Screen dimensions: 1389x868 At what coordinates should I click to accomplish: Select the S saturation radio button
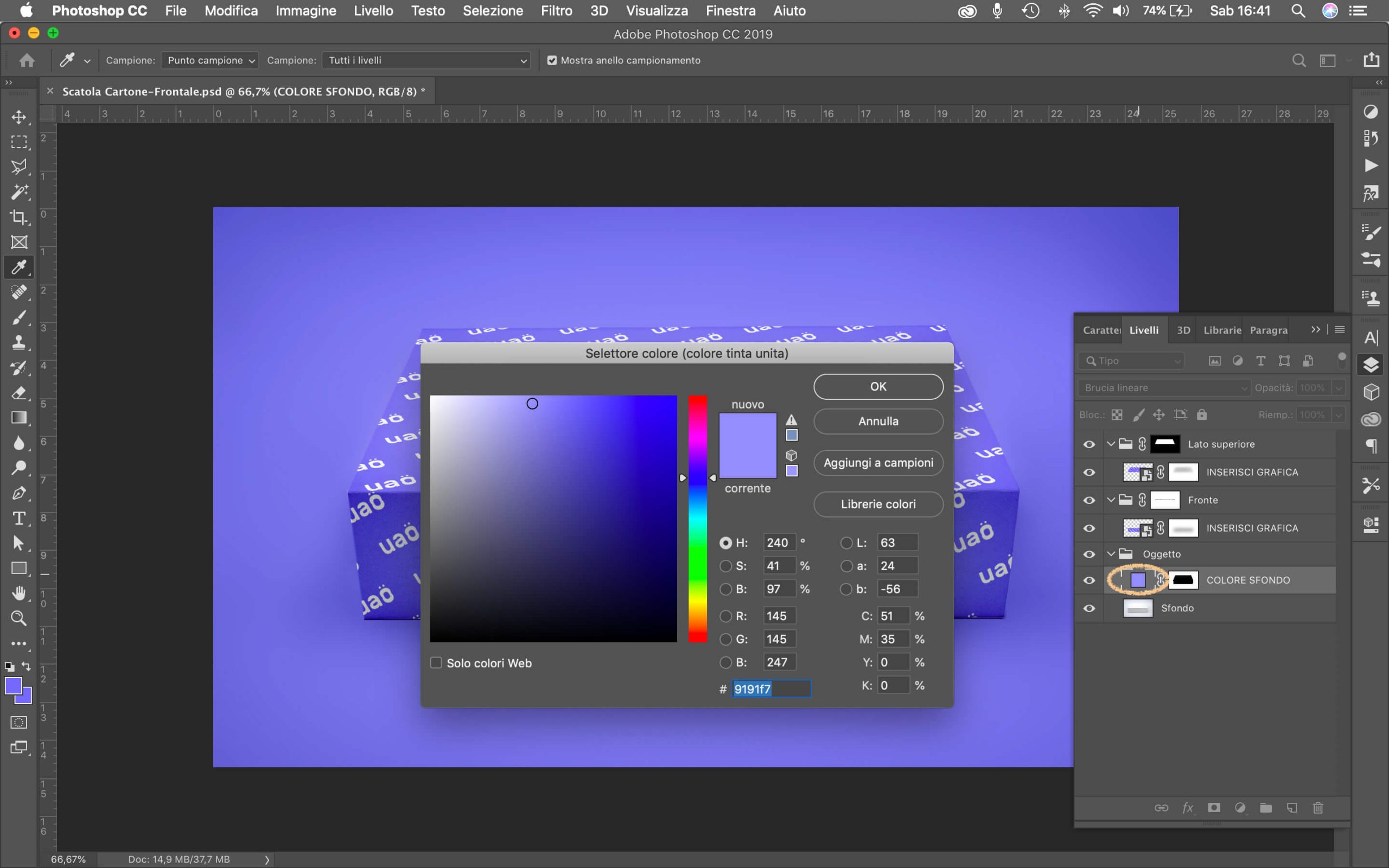click(725, 566)
